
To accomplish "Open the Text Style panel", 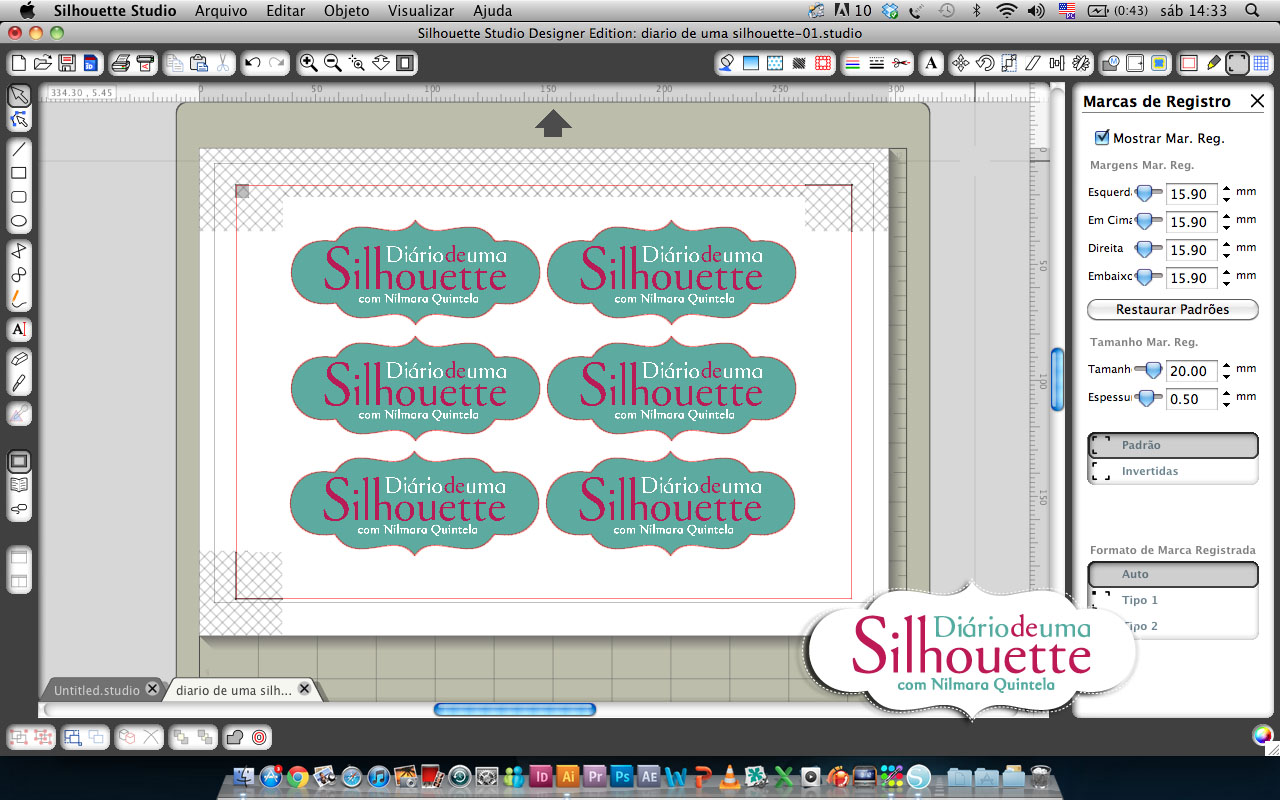I will pyautogui.click(x=931, y=63).
